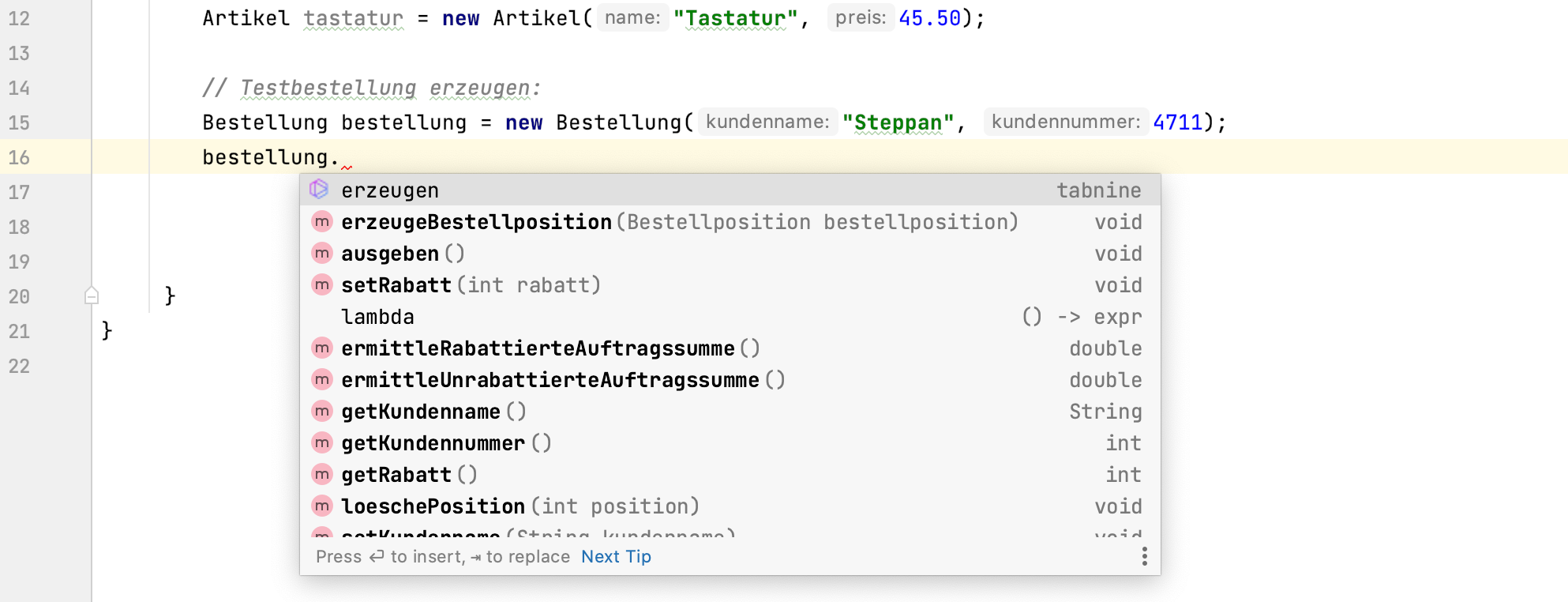Place cursor after bestellung. on line 16

coord(340,157)
